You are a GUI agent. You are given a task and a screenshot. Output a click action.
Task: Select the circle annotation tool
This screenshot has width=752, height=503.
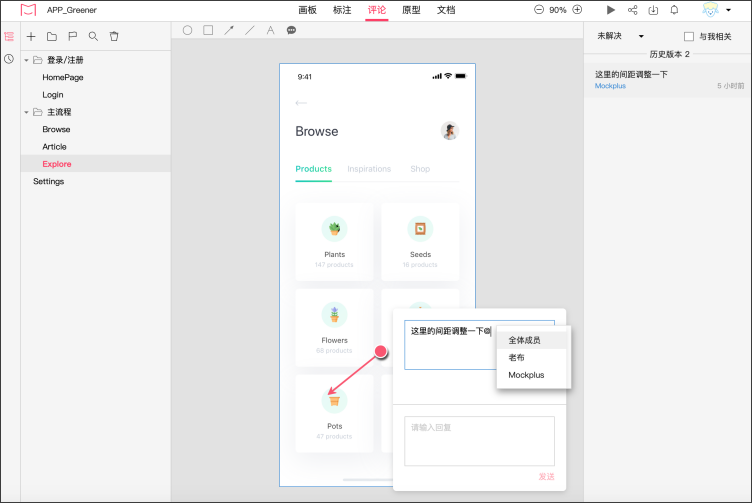point(187,30)
